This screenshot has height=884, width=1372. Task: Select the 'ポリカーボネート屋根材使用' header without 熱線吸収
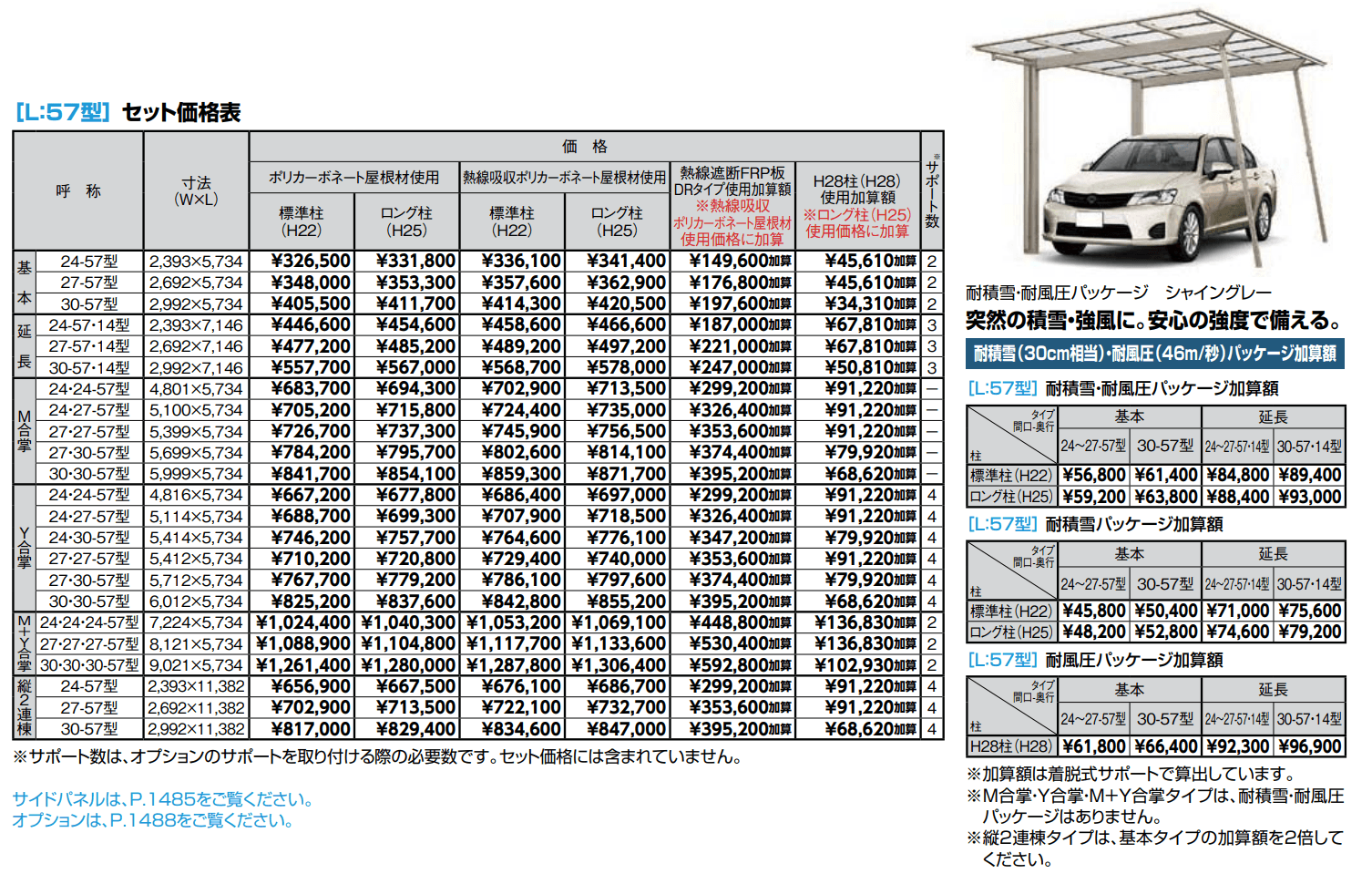click(x=353, y=178)
